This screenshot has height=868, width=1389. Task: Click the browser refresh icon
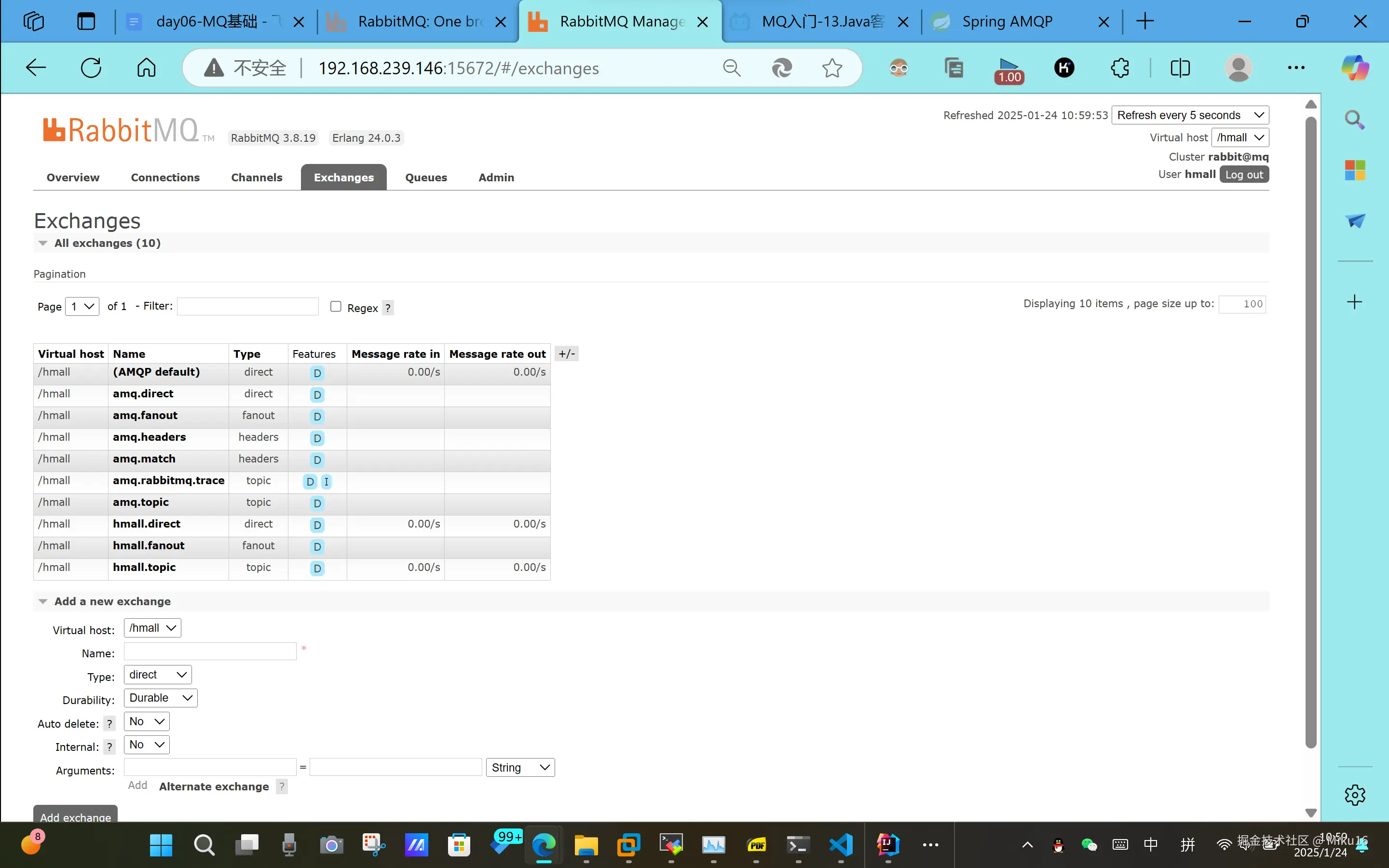pyautogui.click(x=91, y=68)
